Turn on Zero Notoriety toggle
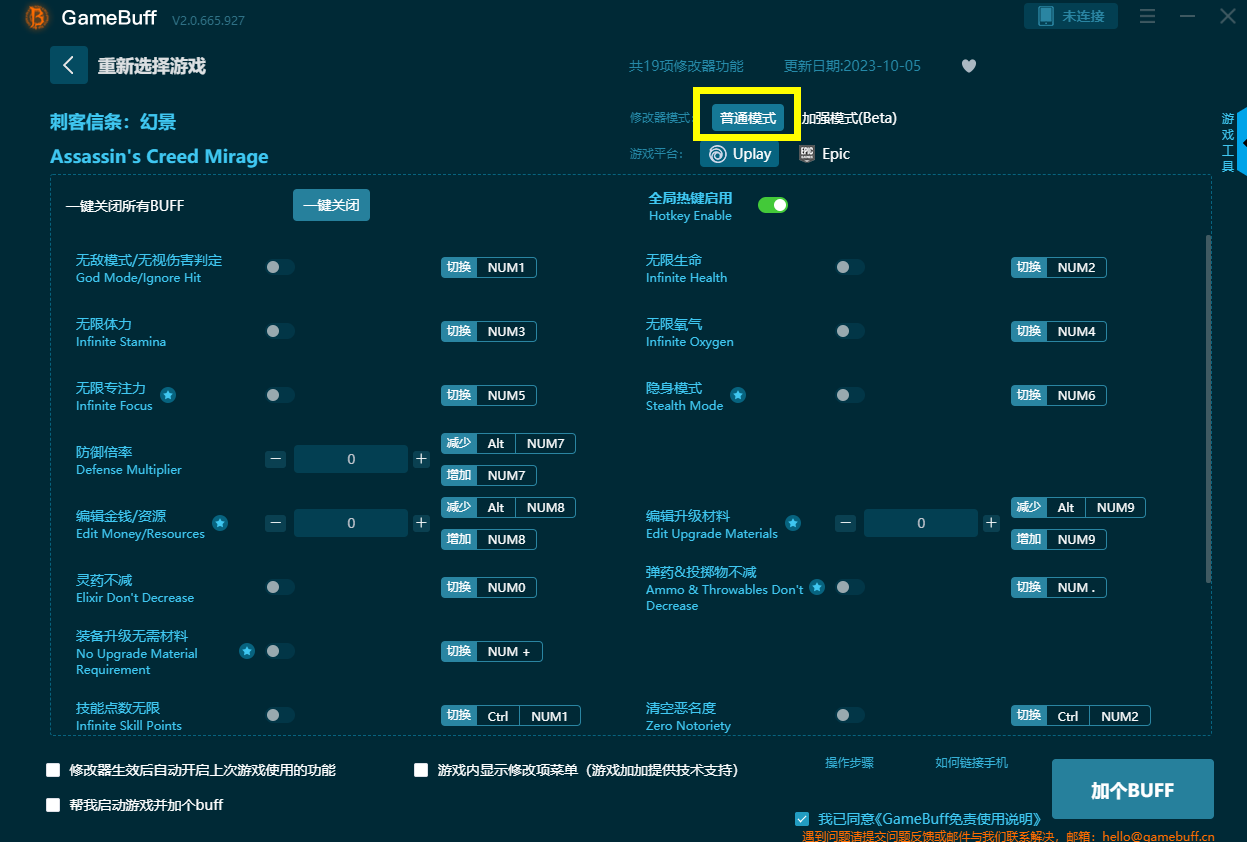This screenshot has width=1247, height=842. 850,715
